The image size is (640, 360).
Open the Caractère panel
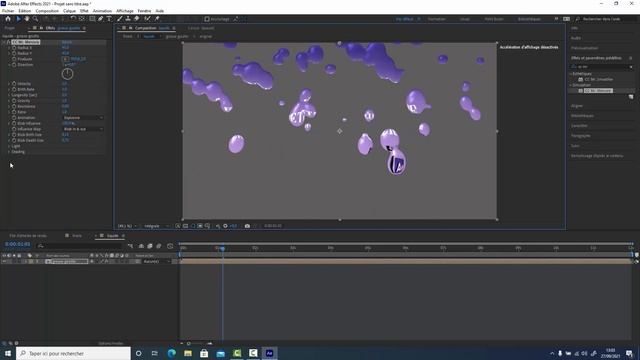[x=579, y=126]
